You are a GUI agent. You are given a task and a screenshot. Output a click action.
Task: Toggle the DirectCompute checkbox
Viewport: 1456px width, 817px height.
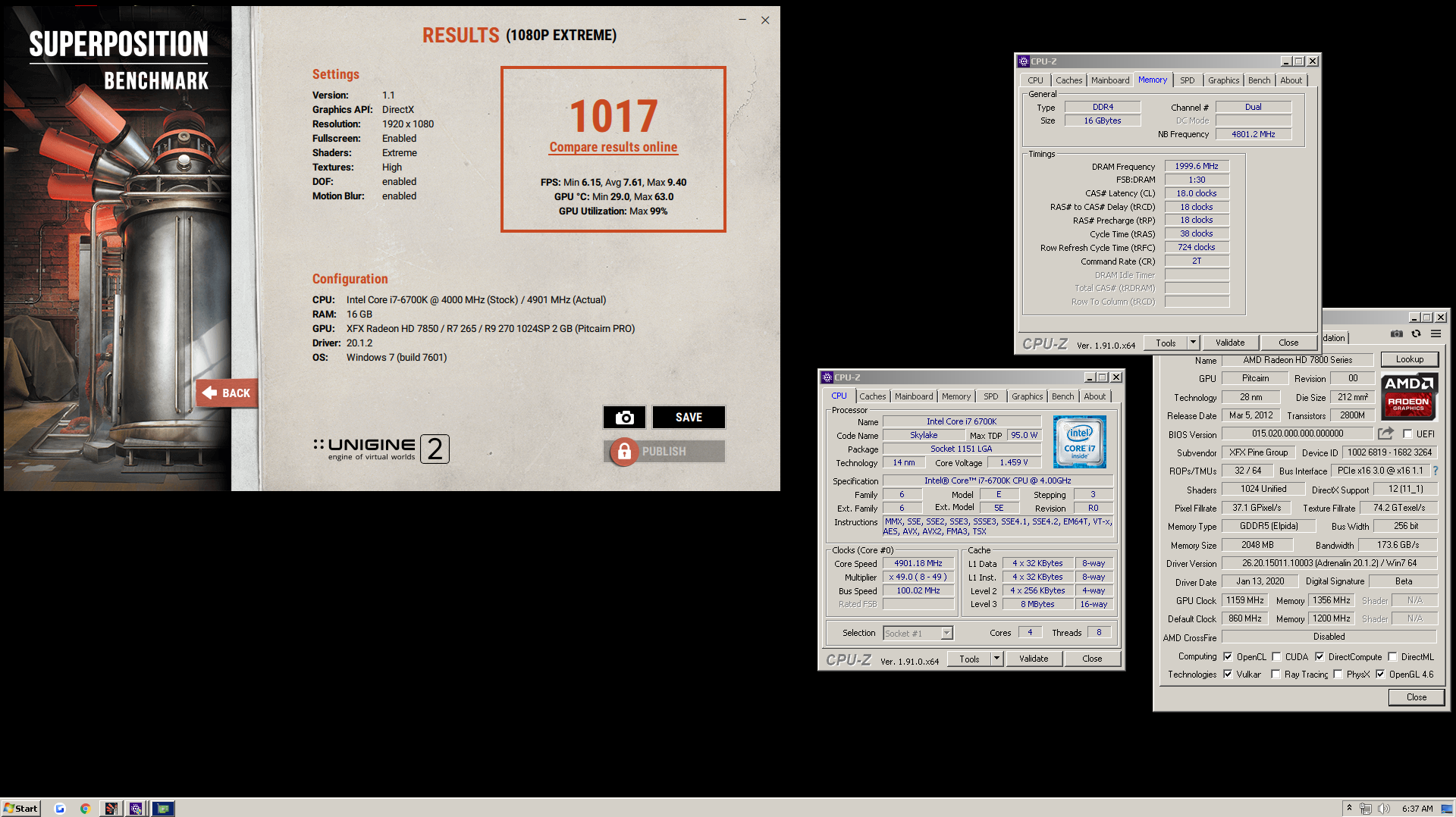coord(1319,657)
